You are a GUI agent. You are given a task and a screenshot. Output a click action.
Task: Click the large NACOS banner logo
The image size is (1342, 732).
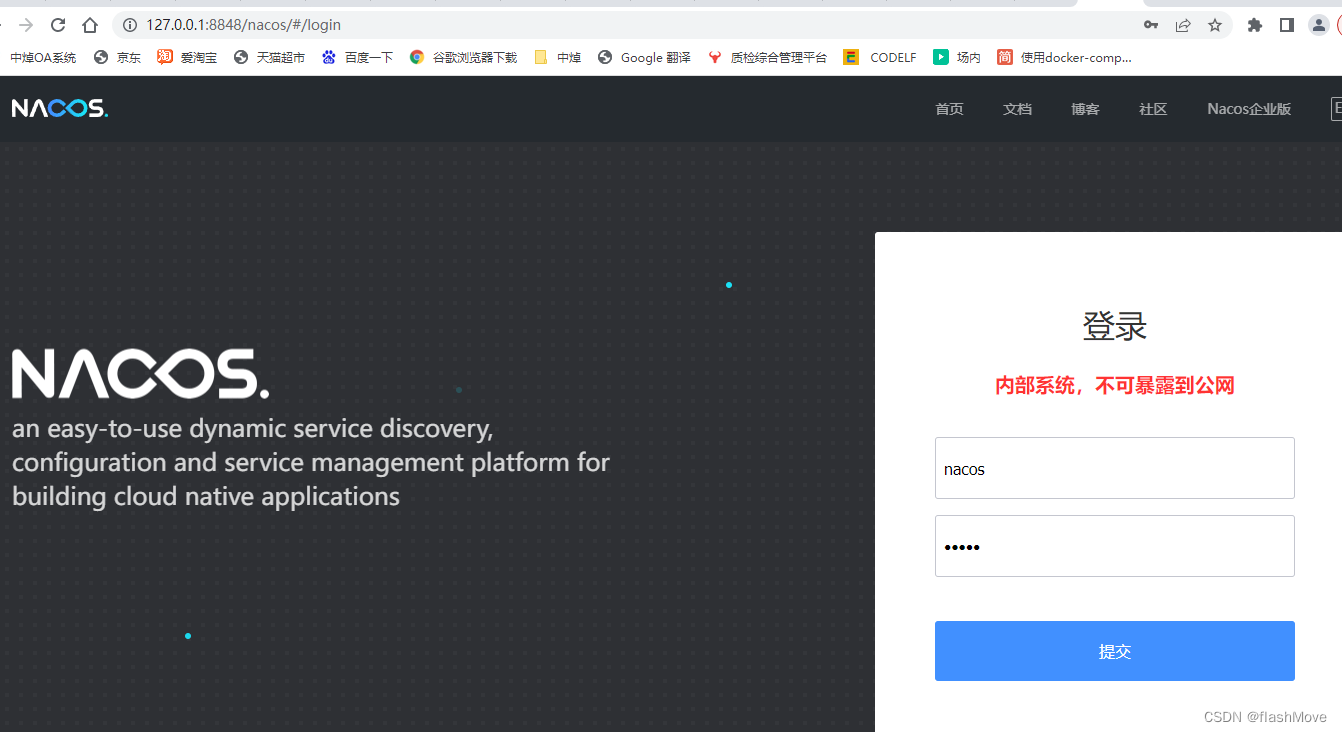[140, 374]
